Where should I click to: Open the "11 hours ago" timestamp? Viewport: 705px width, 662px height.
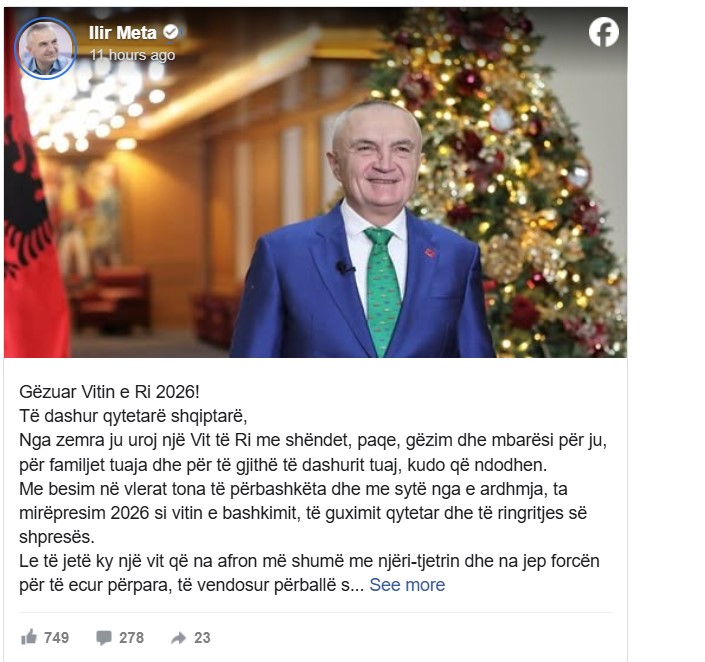(132, 55)
